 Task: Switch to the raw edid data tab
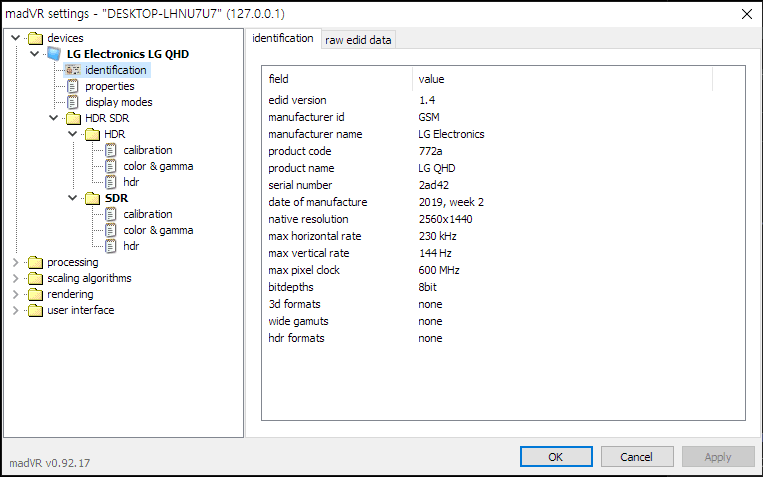[358, 40]
